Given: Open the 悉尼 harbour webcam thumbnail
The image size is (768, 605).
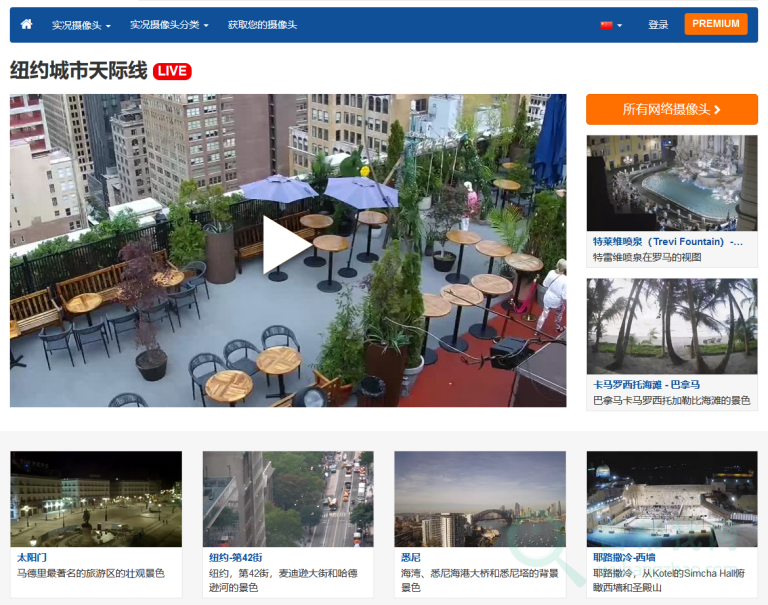Looking at the screenshot, I should tap(480, 498).
